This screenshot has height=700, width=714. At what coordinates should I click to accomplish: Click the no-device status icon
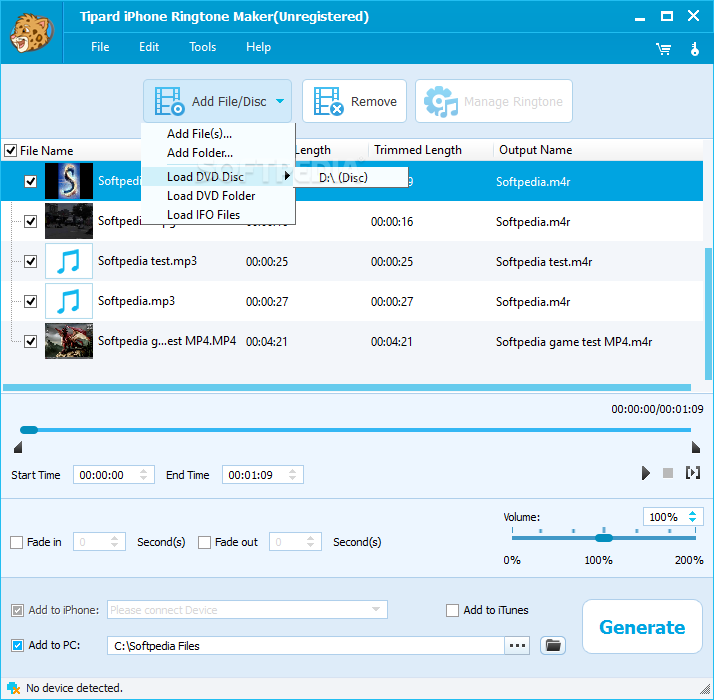13,688
